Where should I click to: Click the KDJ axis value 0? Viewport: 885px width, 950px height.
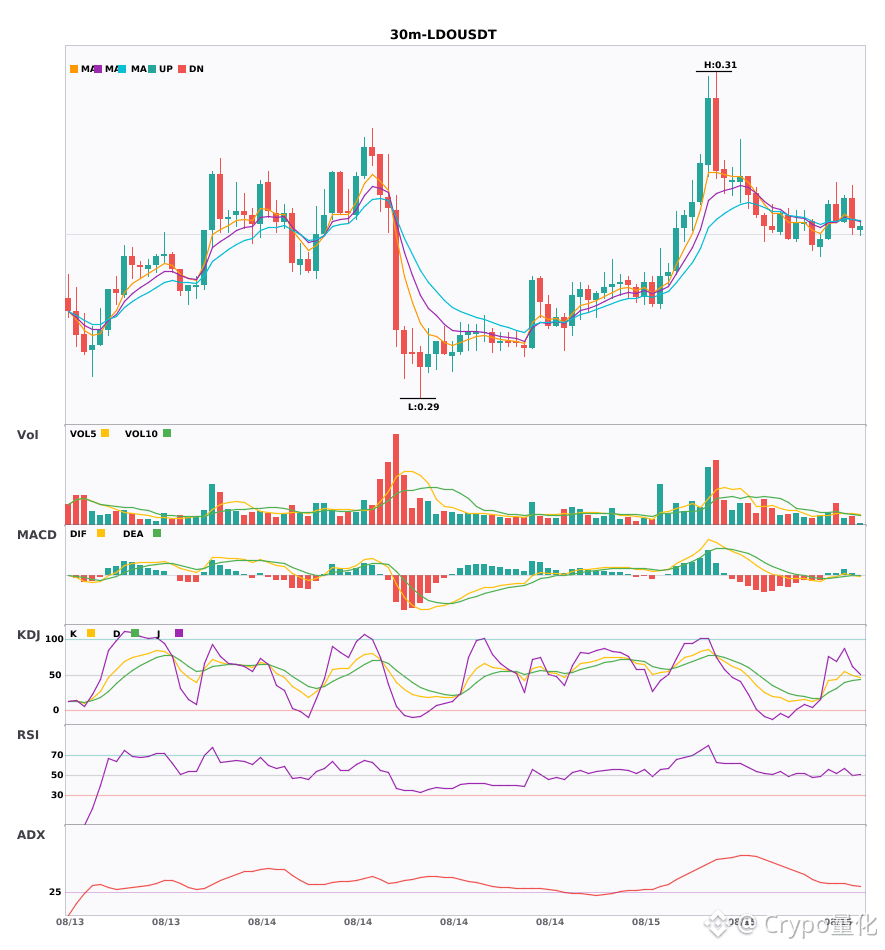click(x=56, y=710)
